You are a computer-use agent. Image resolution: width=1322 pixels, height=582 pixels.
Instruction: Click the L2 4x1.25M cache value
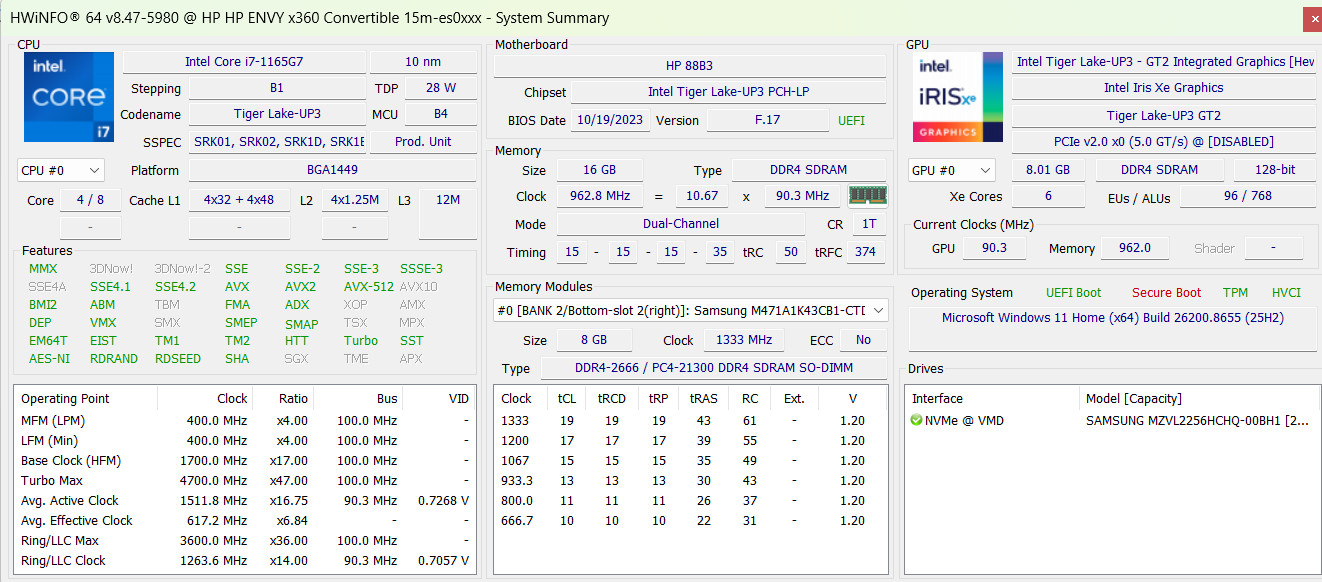pyautogui.click(x=355, y=200)
